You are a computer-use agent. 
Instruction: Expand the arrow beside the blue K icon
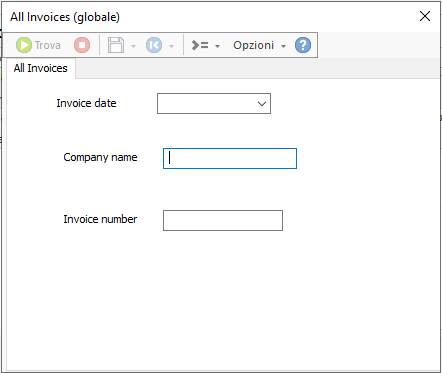click(x=171, y=46)
